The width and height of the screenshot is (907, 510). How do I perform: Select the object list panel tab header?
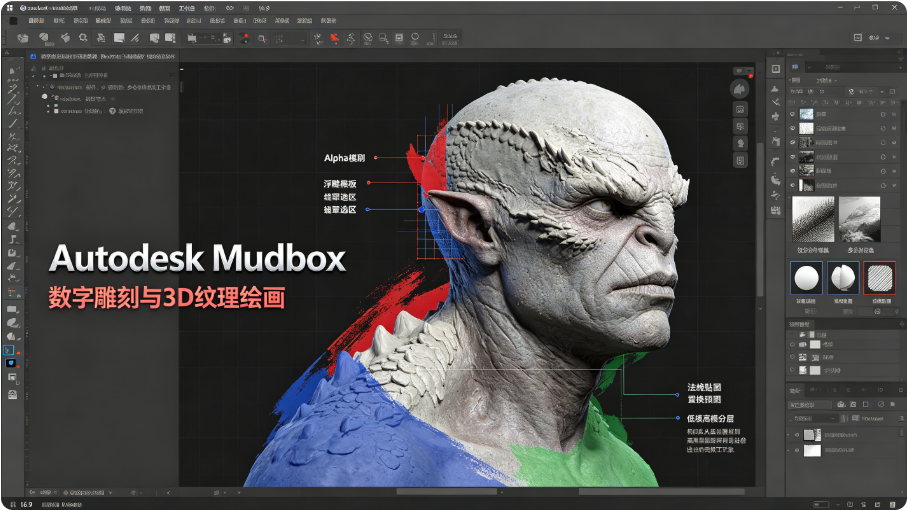click(800, 324)
